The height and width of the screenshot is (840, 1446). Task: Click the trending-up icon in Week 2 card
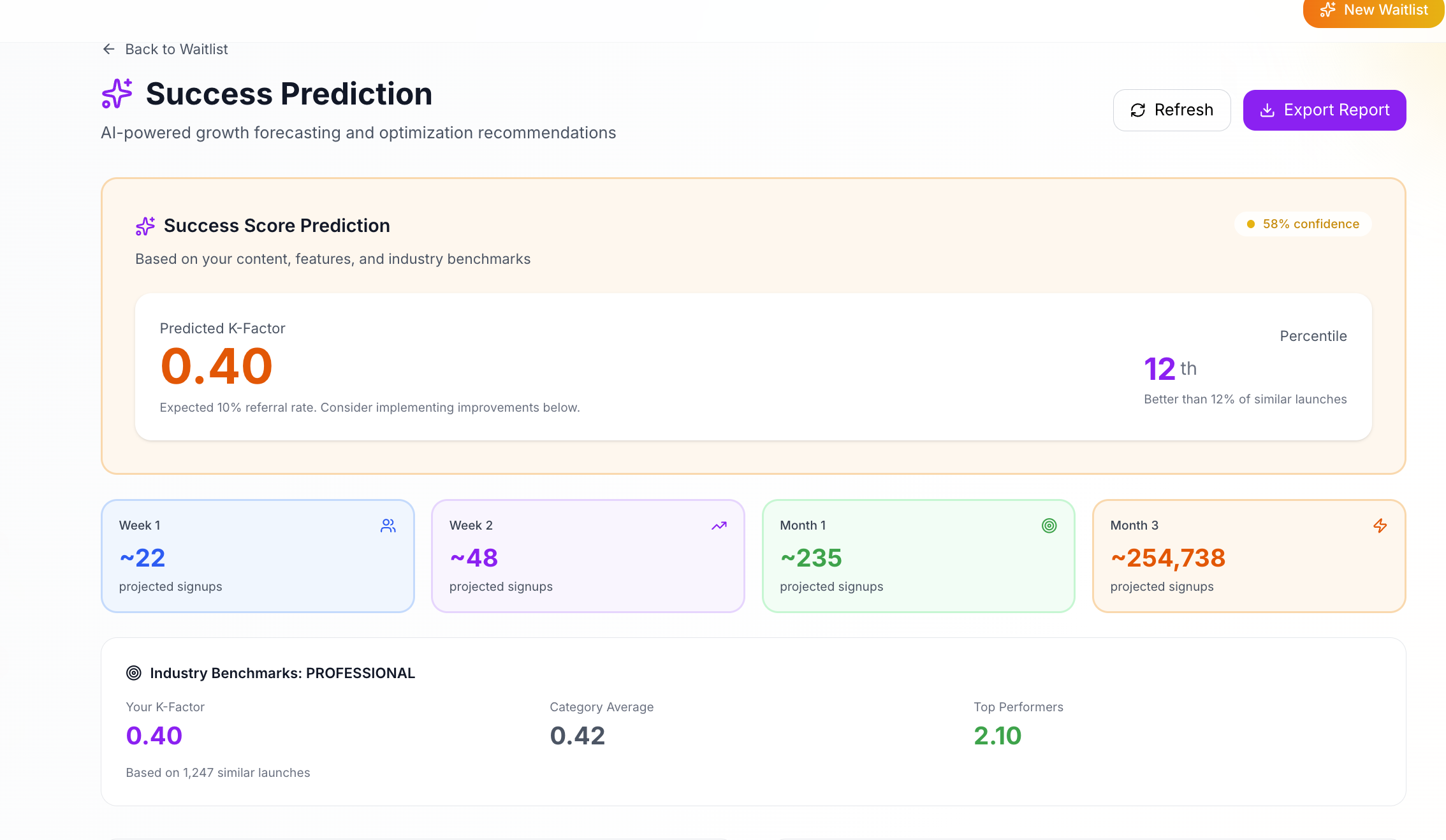coord(719,526)
